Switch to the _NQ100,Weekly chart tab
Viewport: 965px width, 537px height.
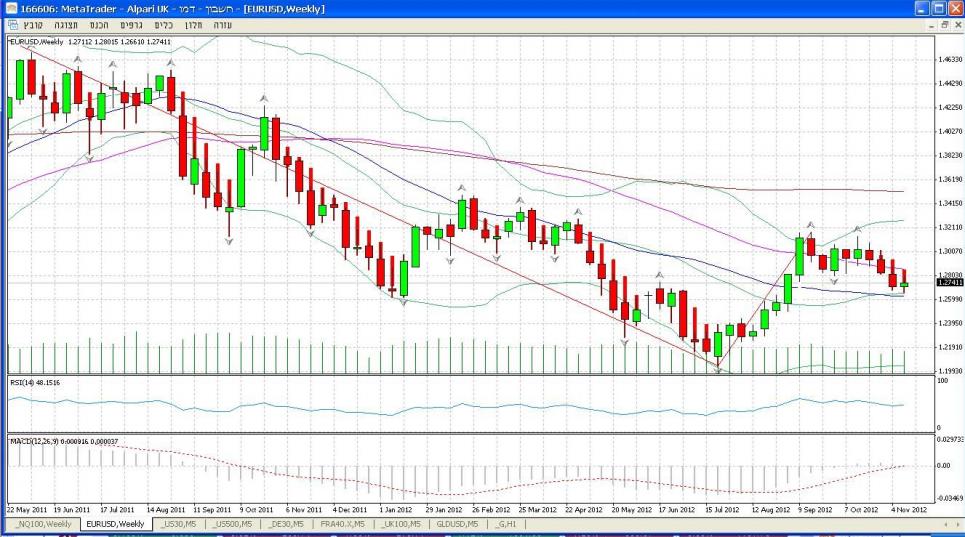43,523
